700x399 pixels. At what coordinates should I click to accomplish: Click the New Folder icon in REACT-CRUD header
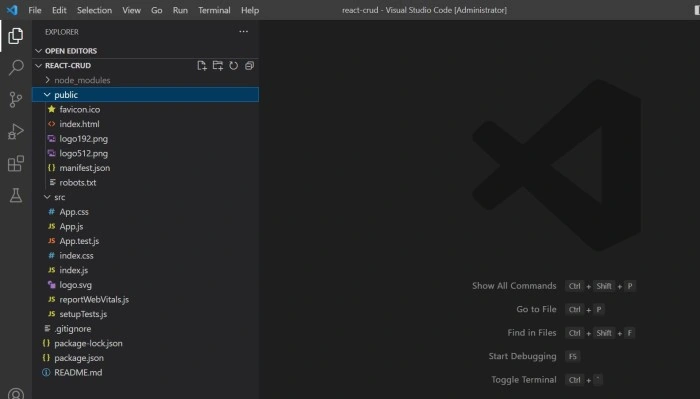[217, 66]
